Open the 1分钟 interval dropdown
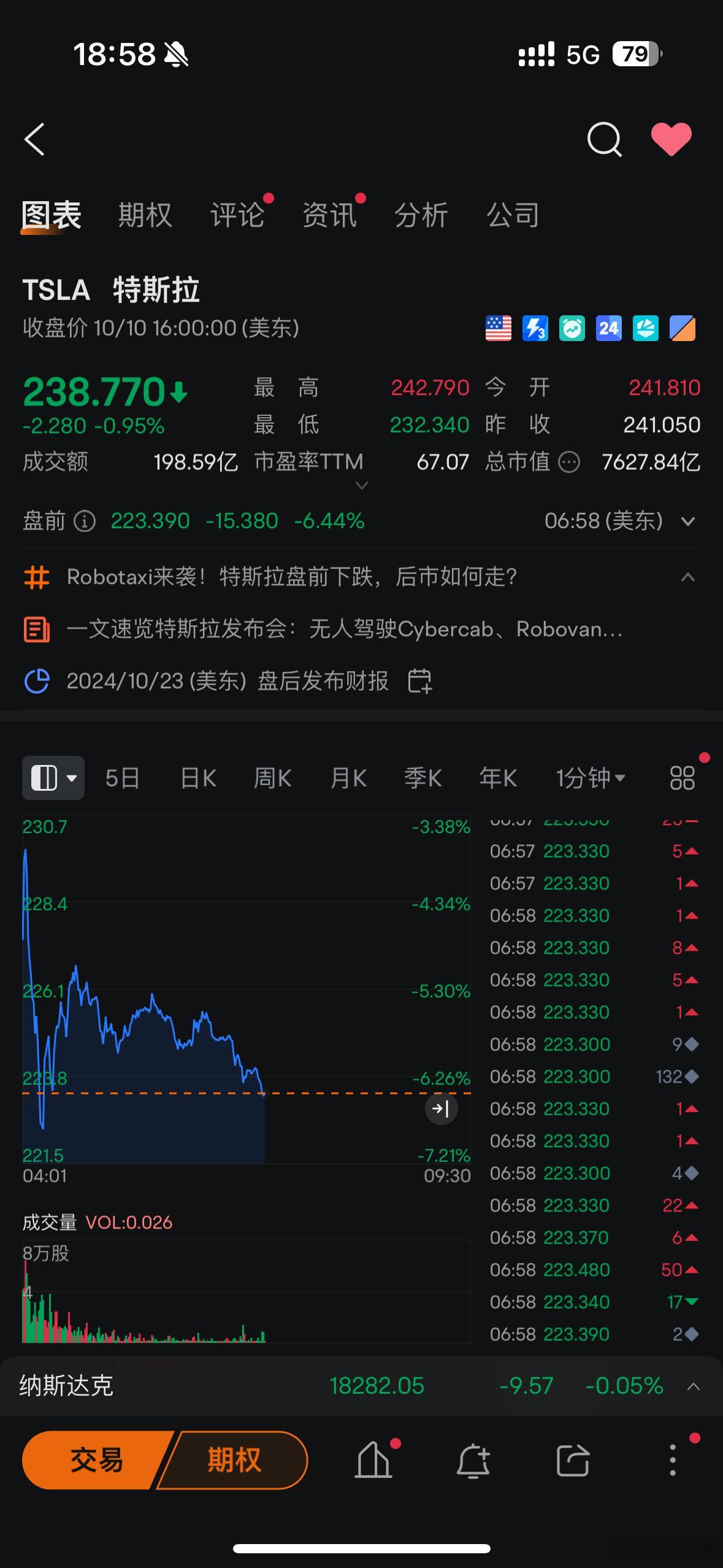This screenshot has height=1568, width=723. (x=591, y=778)
